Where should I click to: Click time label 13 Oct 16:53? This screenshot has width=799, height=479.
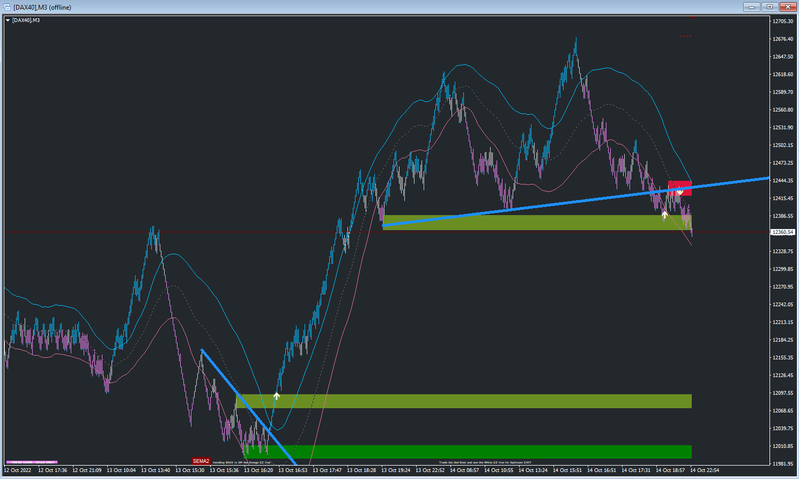point(292,470)
